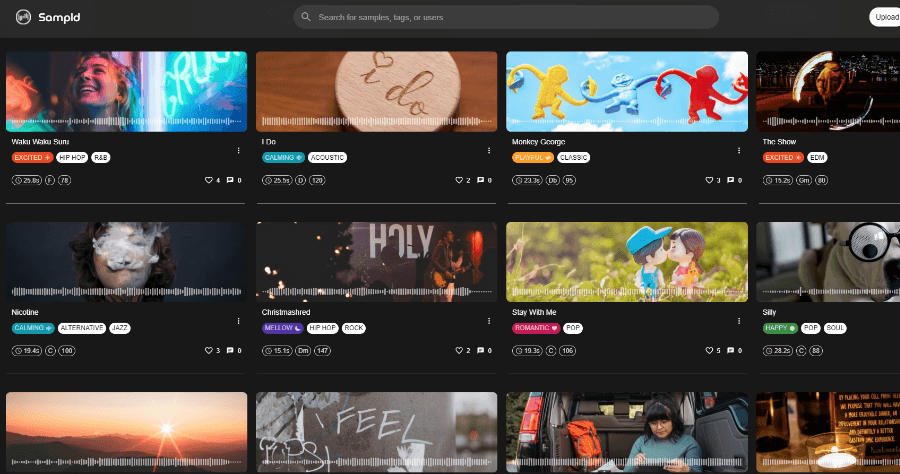Focus the search samples input field

pyautogui.click(x=506, y=17)
